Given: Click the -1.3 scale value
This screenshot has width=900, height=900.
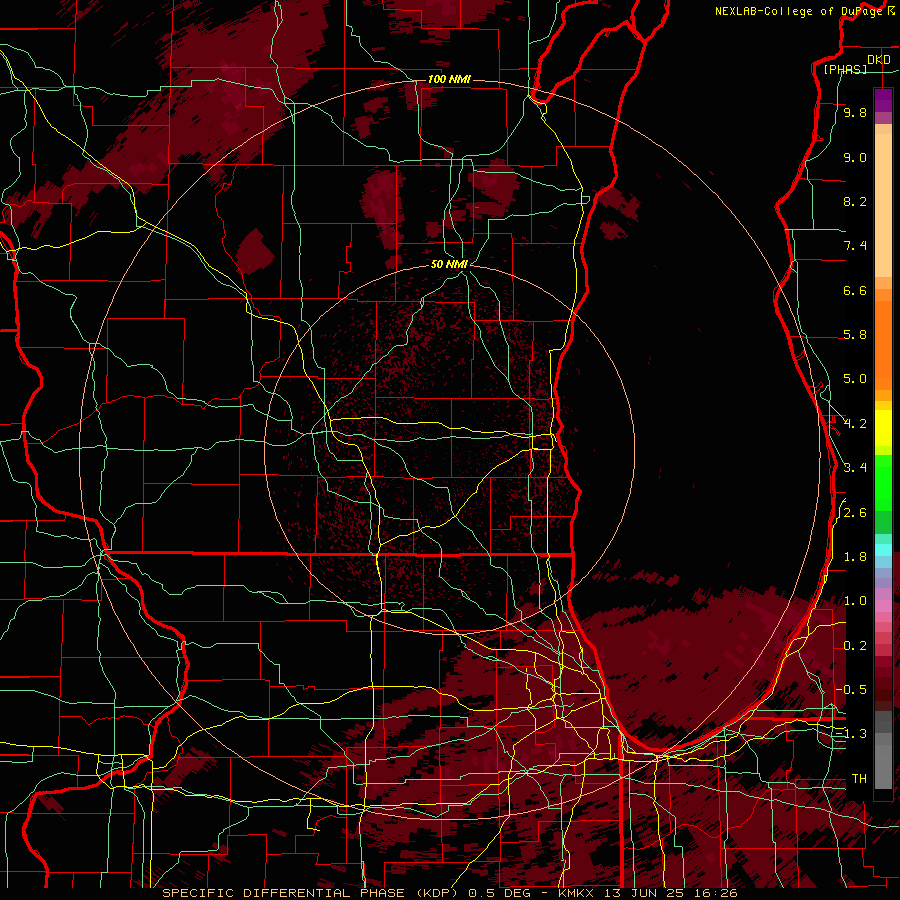Looking at the screenshot, I should click(852, 735).
